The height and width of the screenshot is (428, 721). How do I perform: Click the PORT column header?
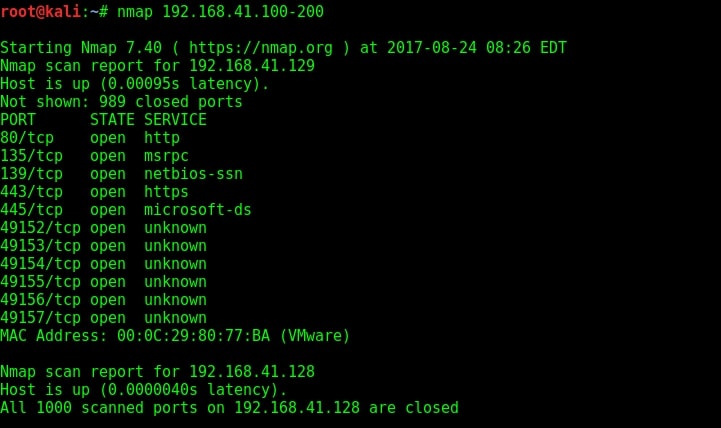pos(18,120)
